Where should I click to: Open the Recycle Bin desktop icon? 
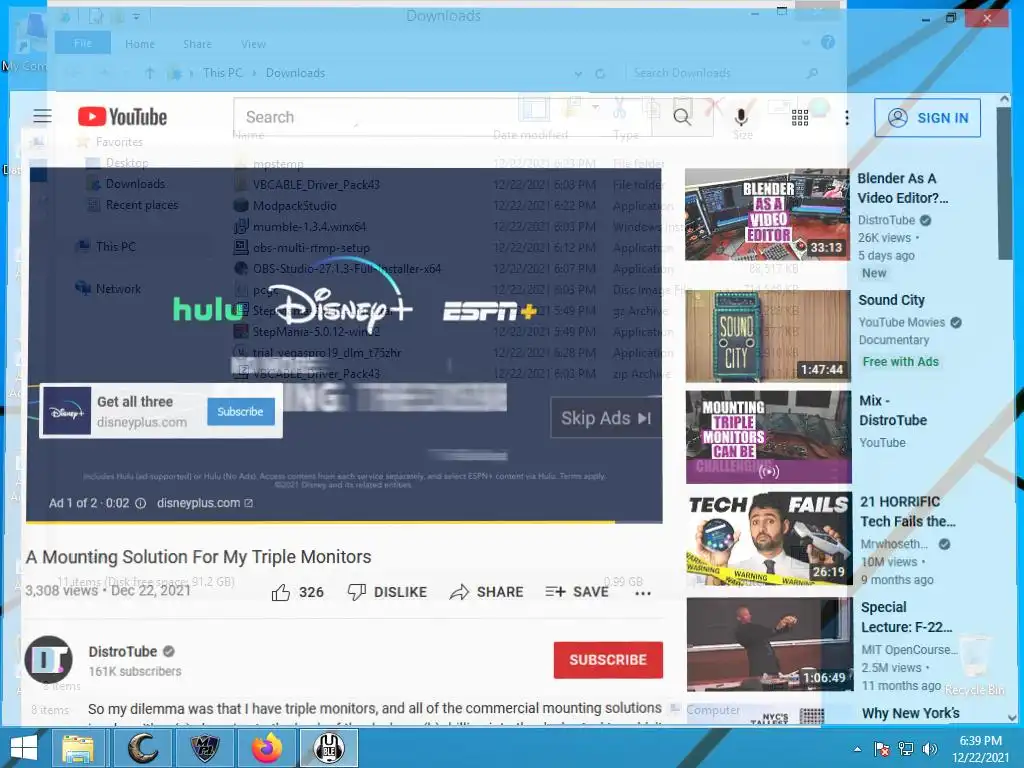coord(974,666)
